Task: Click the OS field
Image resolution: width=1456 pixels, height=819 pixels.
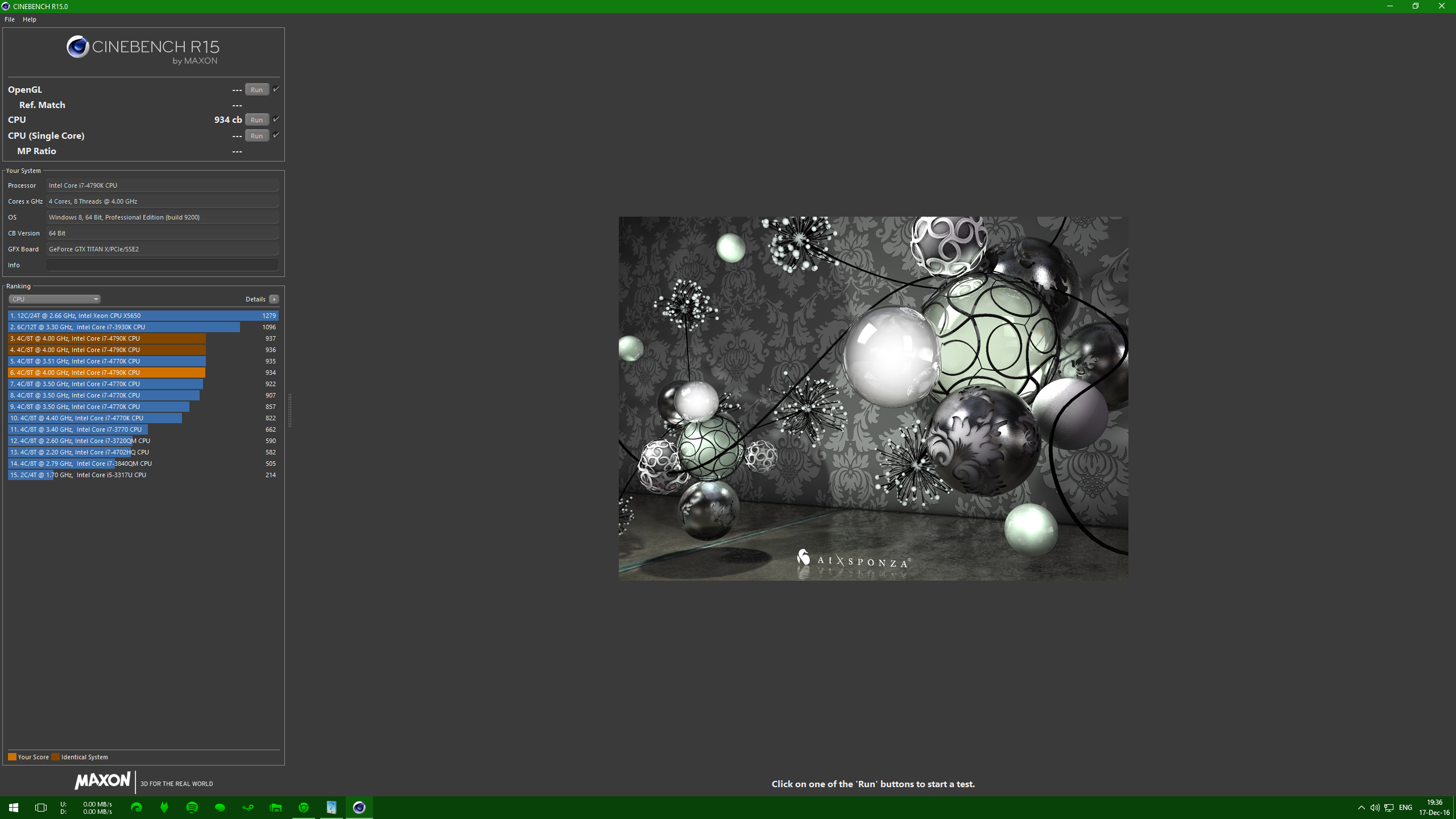Action: point(162,217)
